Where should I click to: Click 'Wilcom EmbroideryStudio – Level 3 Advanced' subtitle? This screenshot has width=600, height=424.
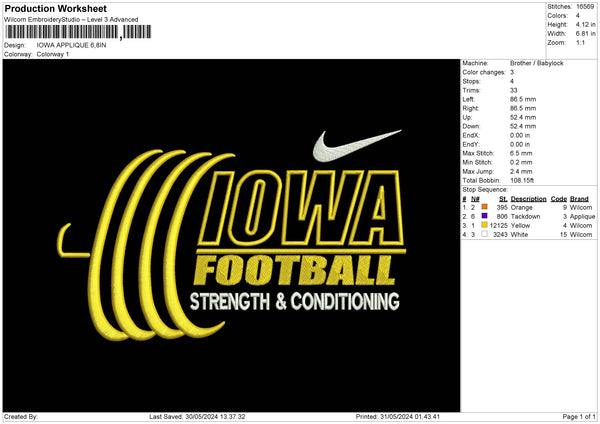[71, 20]
